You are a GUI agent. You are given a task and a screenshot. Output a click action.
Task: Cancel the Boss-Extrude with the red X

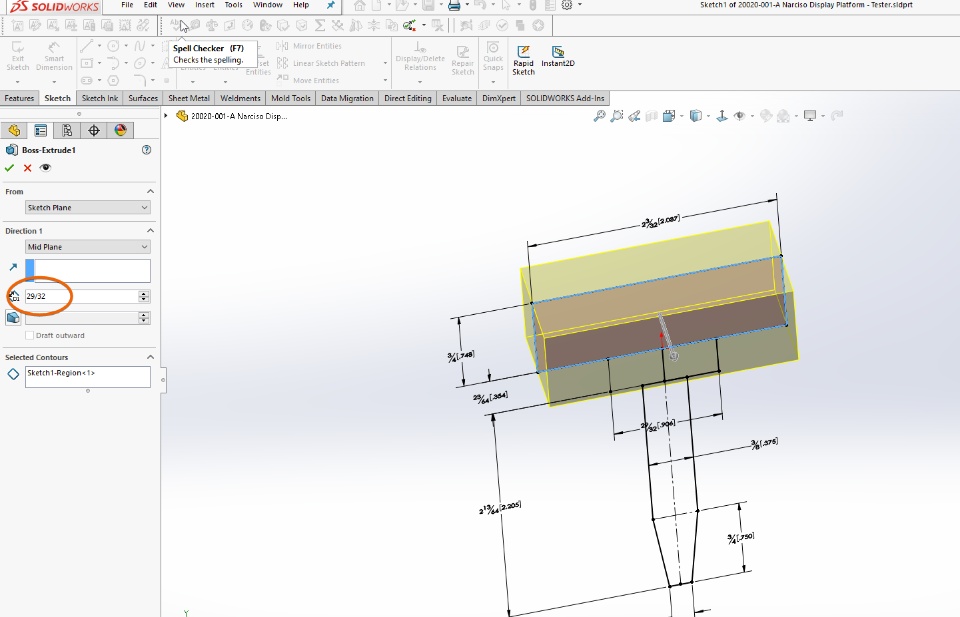pyautogui.click(x=28, y=168)
